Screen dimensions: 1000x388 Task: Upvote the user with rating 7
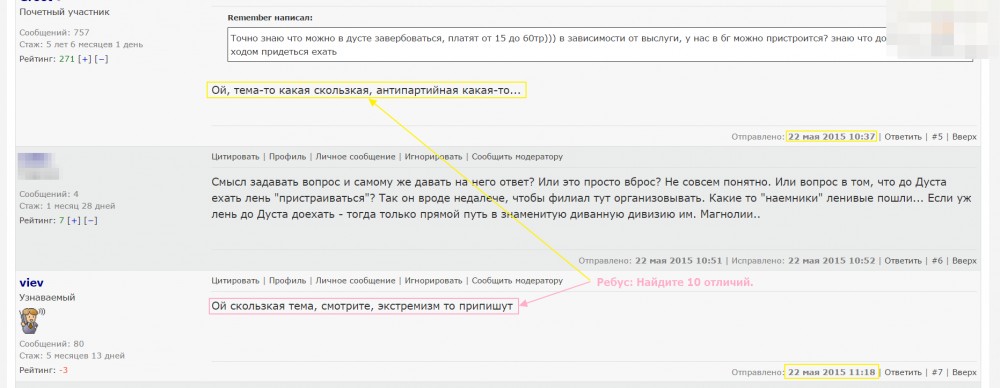coord(74,220)
